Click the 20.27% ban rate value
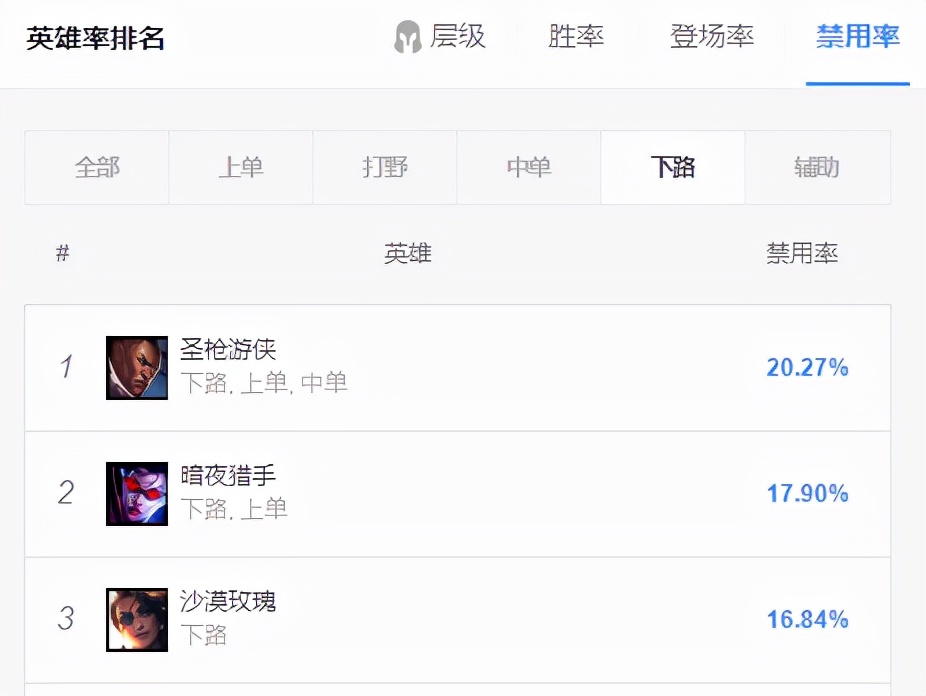Screen dimensions: 926x696 pos(807,367)
